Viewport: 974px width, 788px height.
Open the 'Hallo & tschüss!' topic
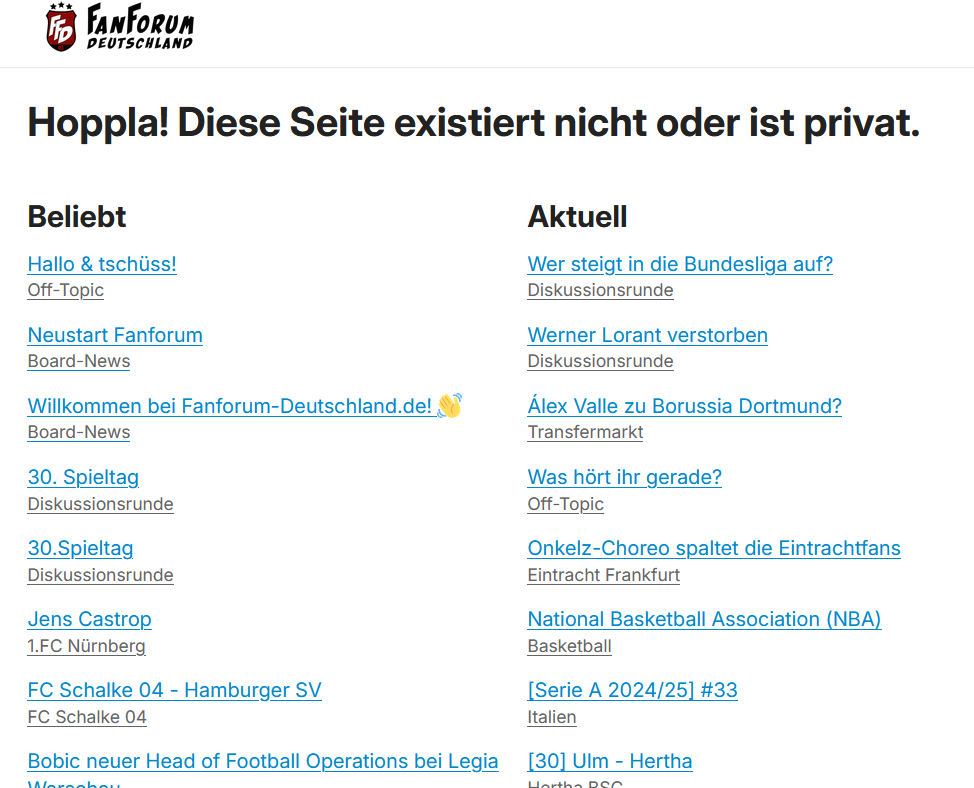(x=102, y=264)
